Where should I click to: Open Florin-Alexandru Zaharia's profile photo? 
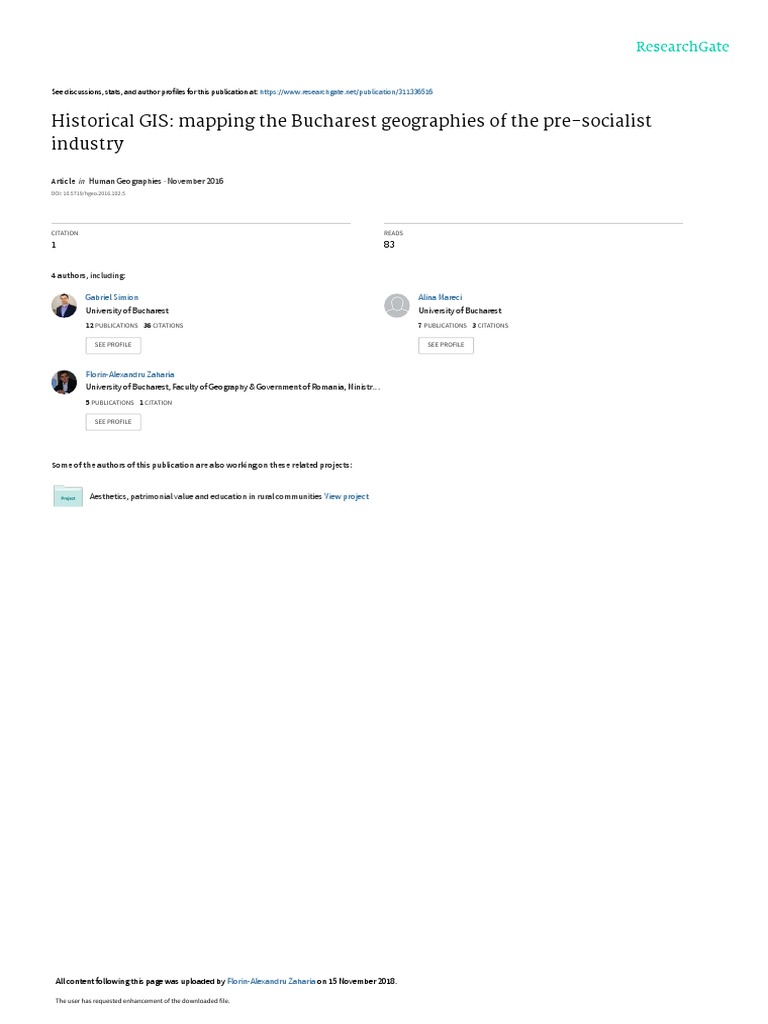64,382
